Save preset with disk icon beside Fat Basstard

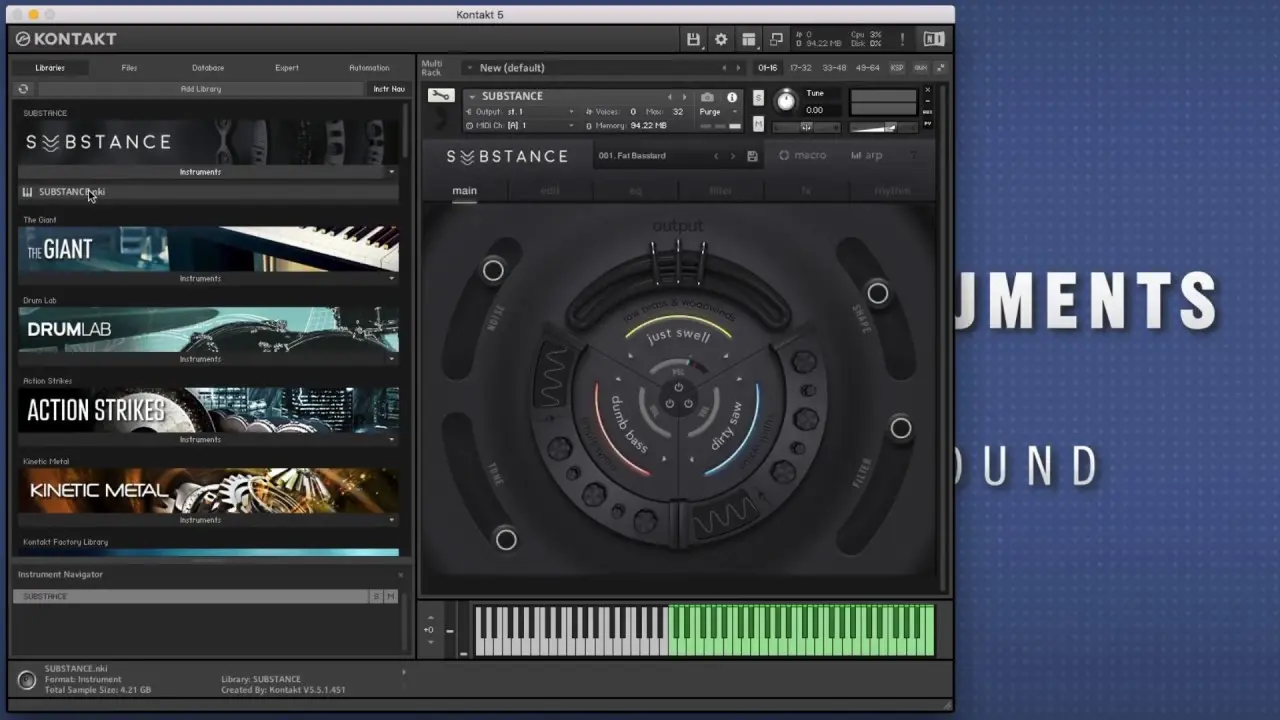752,156
